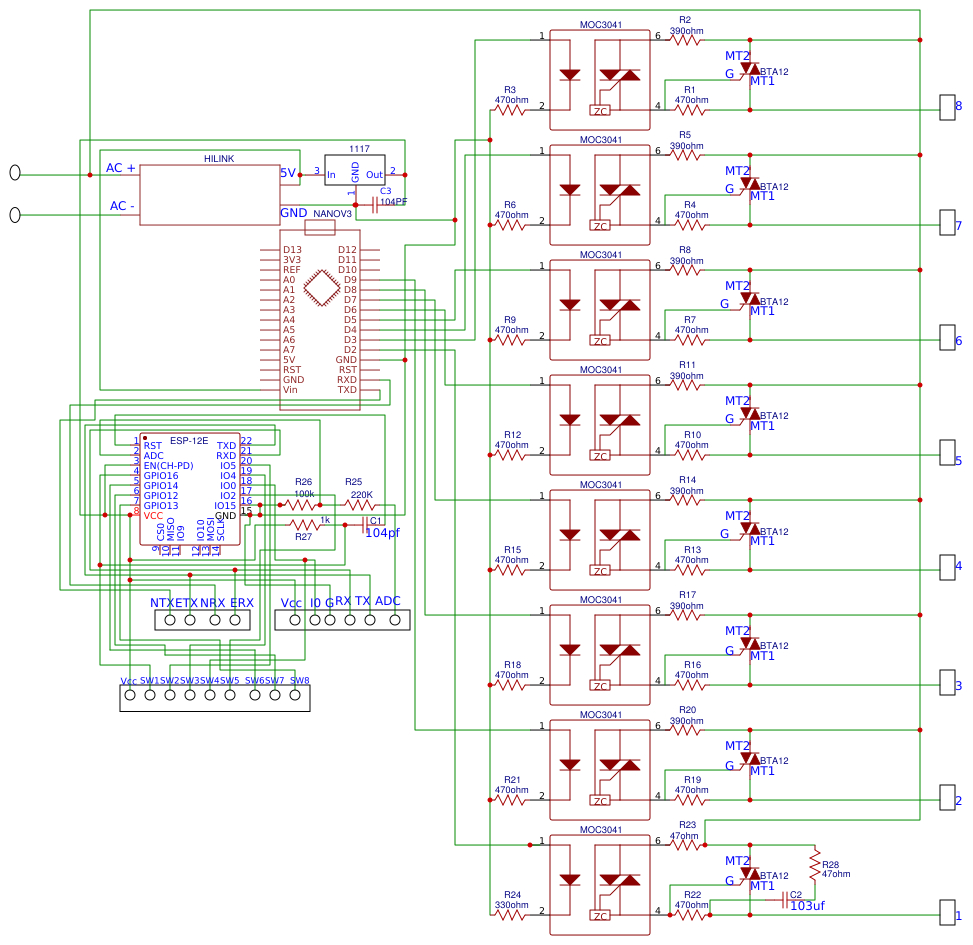
Task: Click resistor R2 390ohm
Action: click(x=685, y=41)
